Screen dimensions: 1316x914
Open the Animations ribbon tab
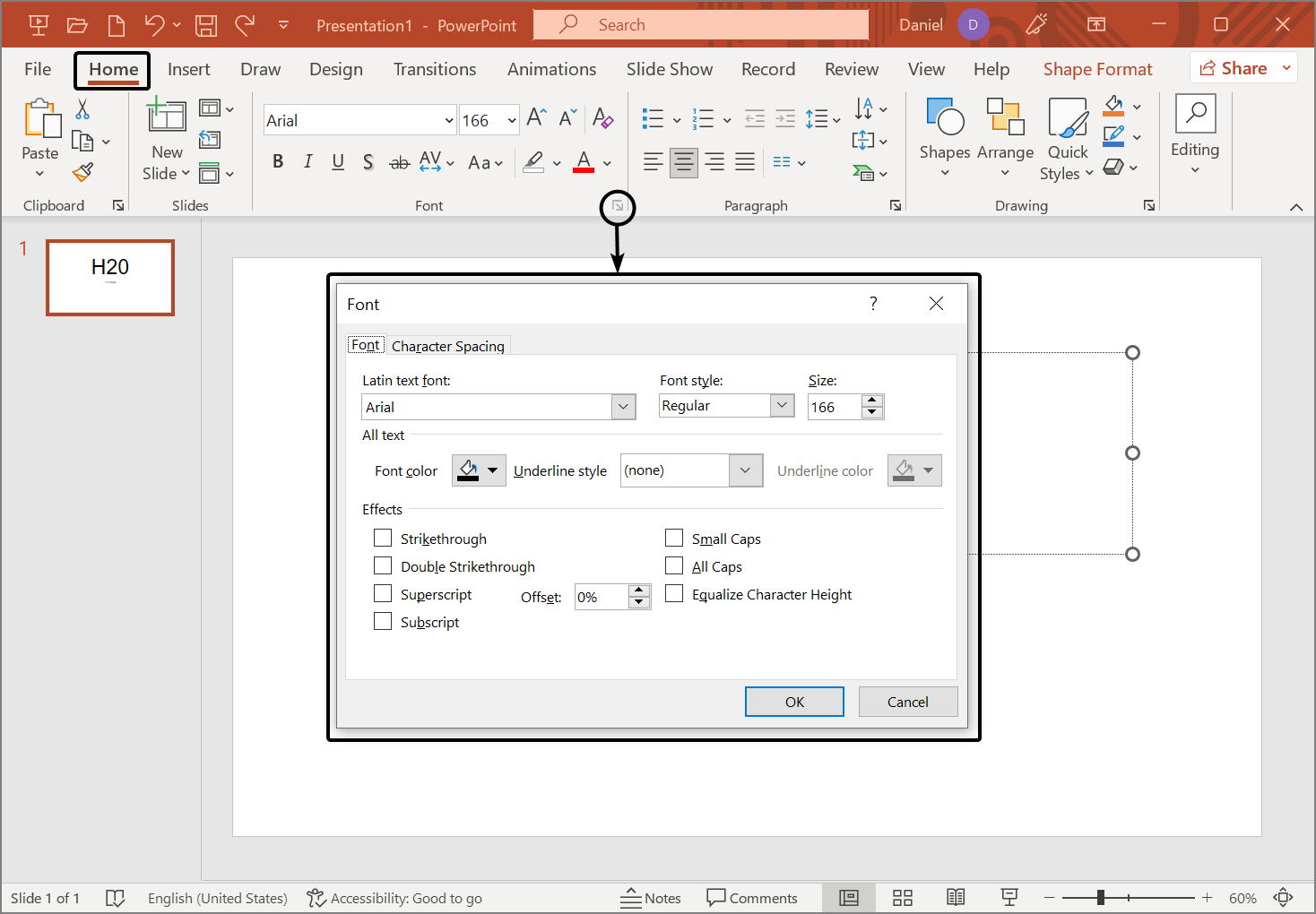pos(551,69)
